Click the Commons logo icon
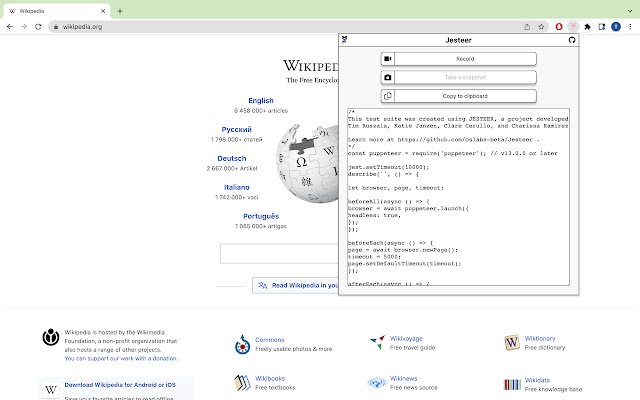This screenshot has width=640, height=400. click(x=242, y=344)
